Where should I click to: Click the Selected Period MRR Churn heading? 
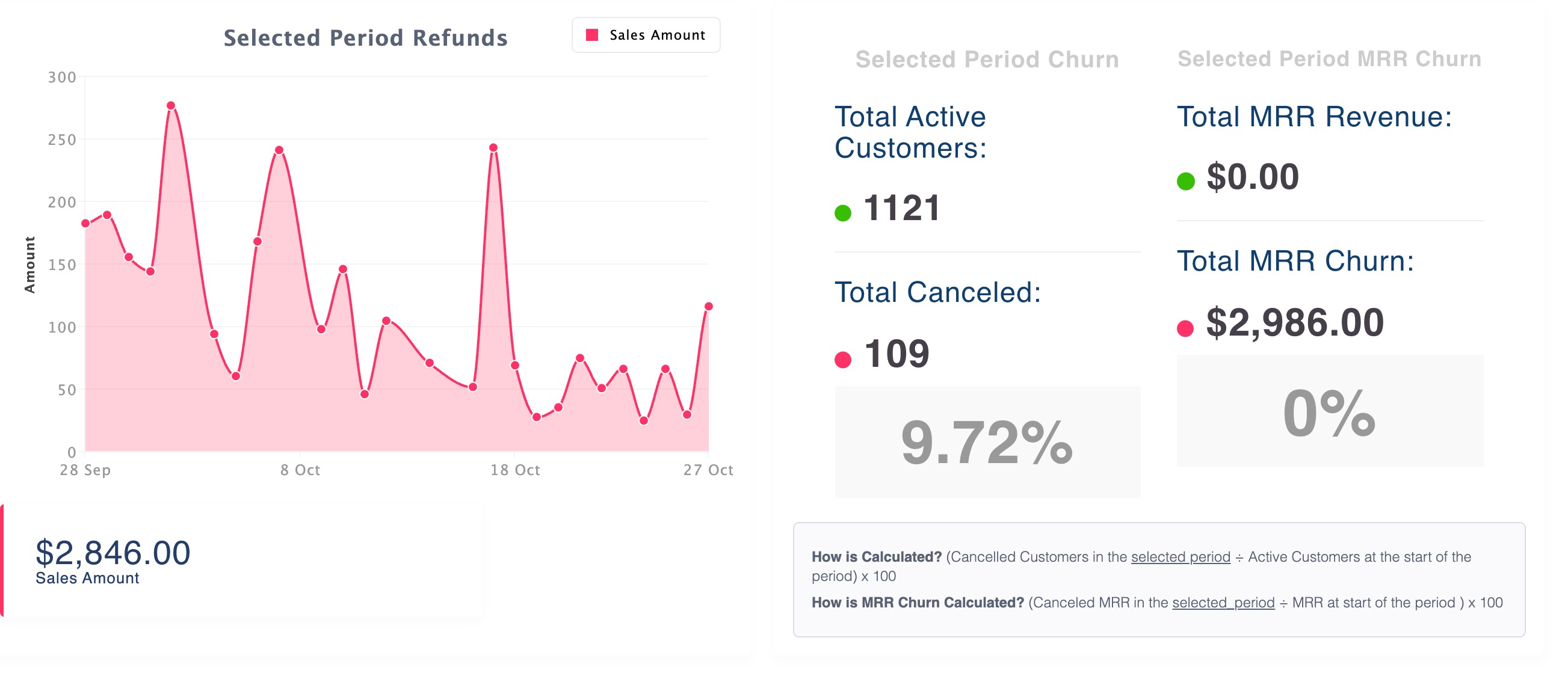pos(1329,59)
